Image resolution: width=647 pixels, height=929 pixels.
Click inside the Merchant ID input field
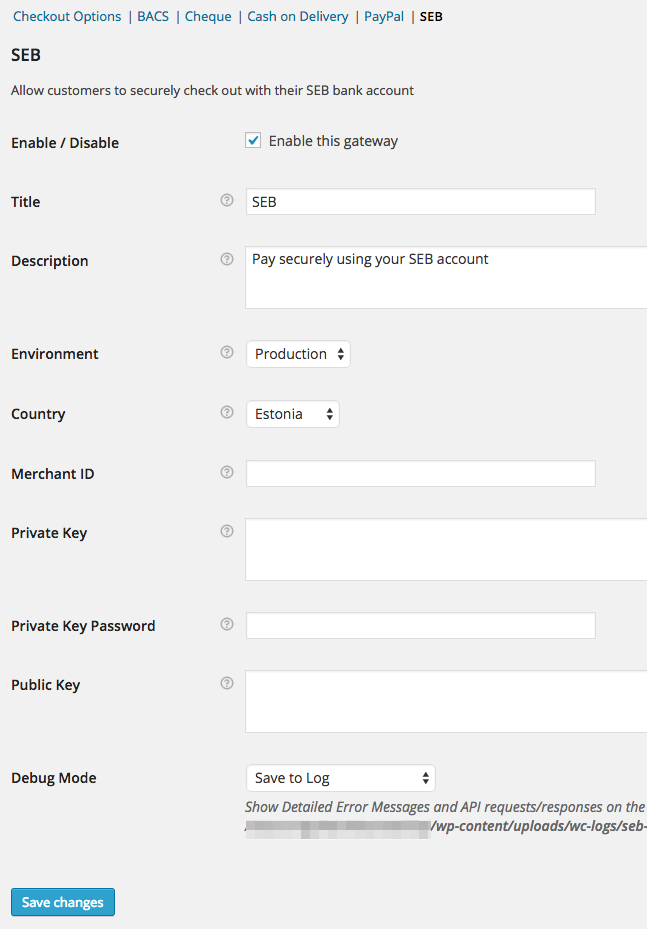coord(420,473)
